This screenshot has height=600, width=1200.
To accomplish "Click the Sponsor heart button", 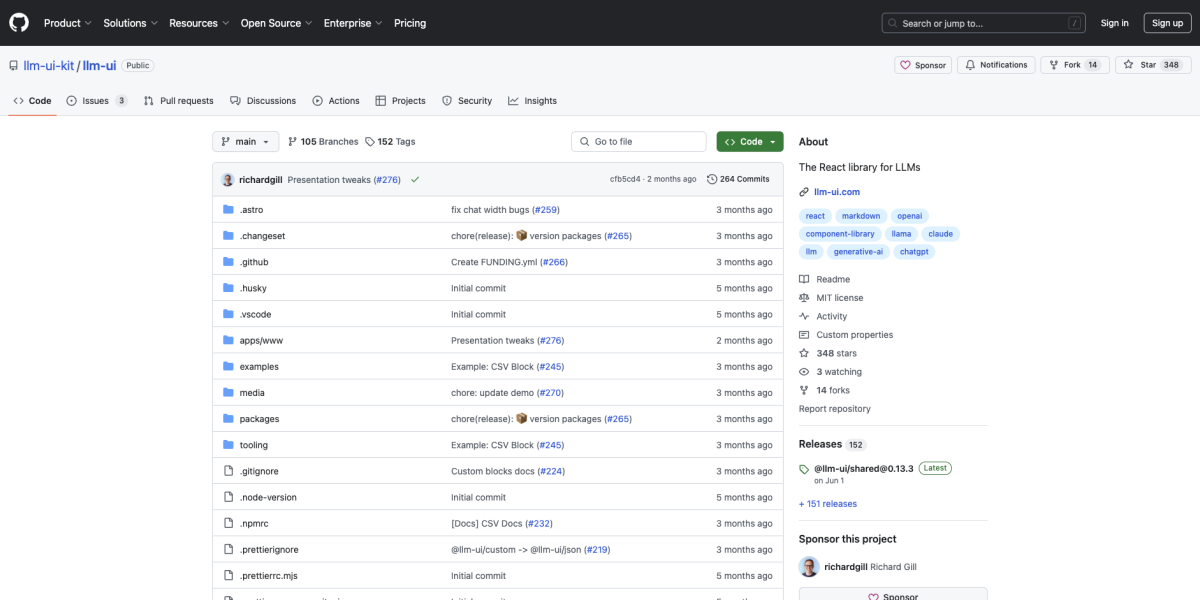I will tap(922, 65).
